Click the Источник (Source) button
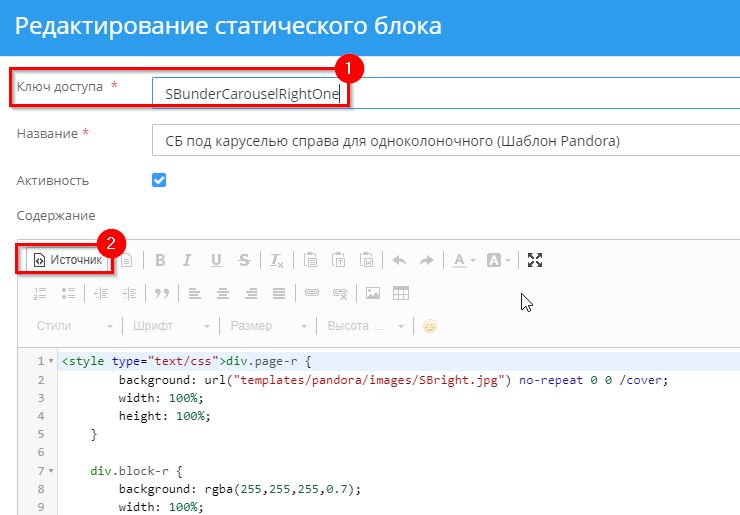This screenshot has width=740, height=515. pos(68,260)
